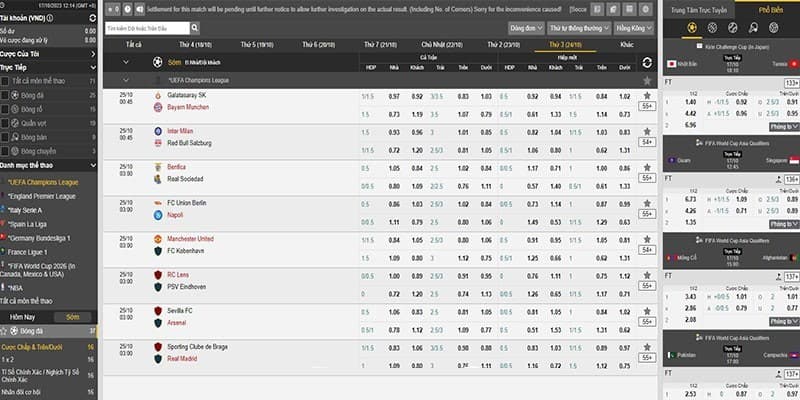Toggle to the Sớm view in the sidebar

(x=73, y=317)
